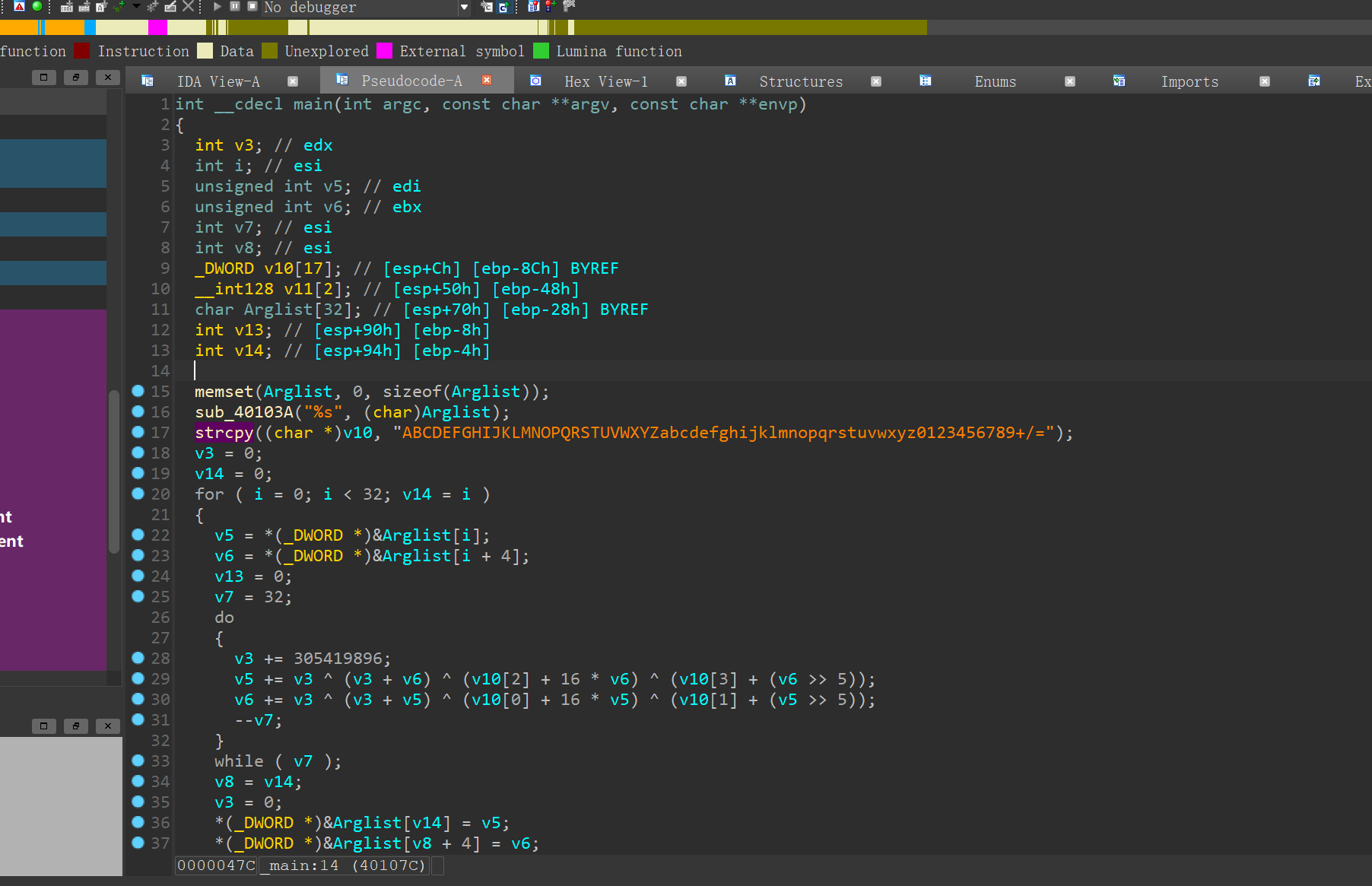Click the red warning triangle icon
This screenshot has height=886, width=1372.
click(19, 6)
